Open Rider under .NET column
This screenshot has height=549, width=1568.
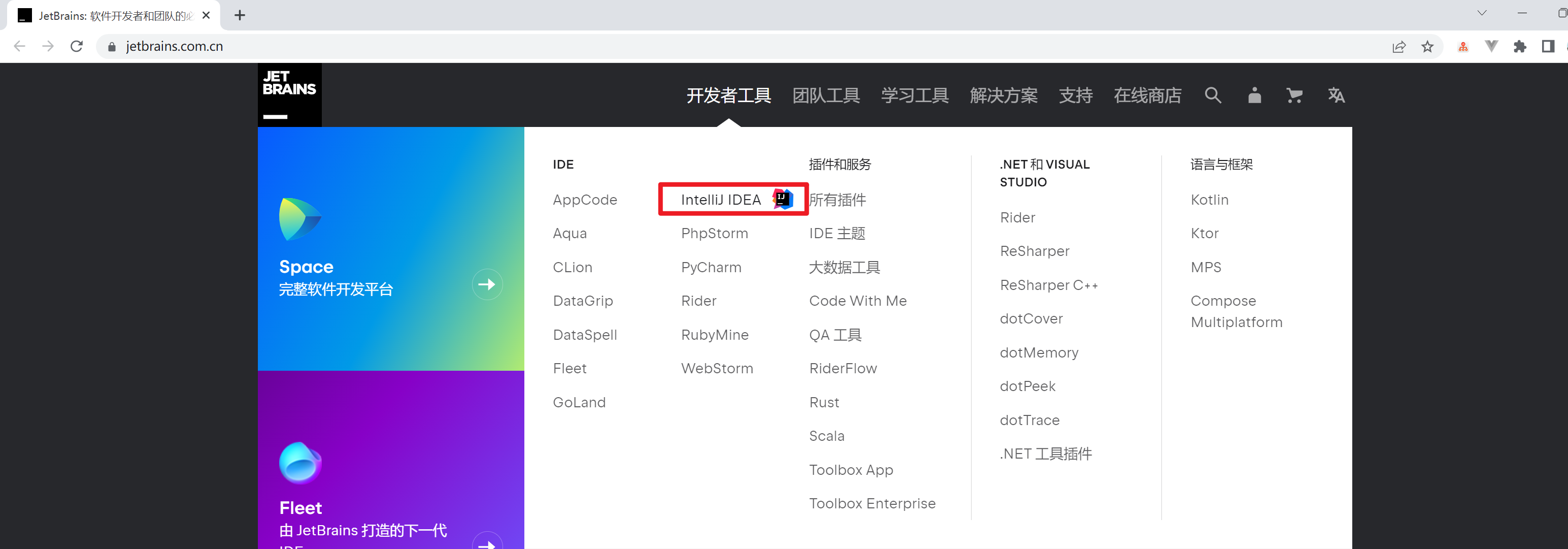[x=1017, y=217]
